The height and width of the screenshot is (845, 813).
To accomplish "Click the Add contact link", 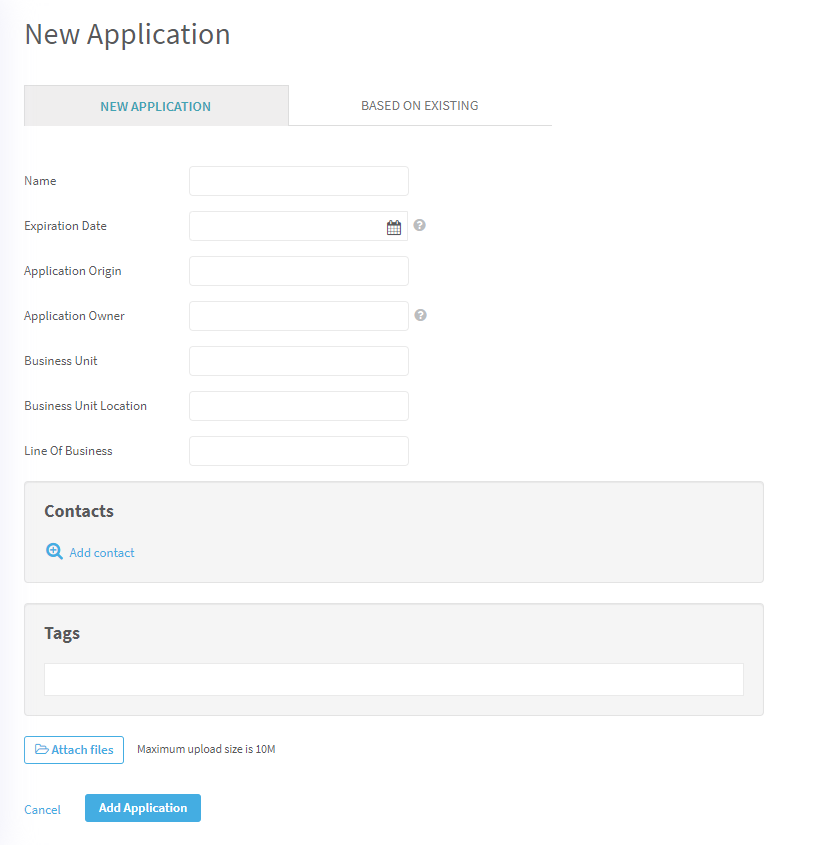I will pos(102,553).
